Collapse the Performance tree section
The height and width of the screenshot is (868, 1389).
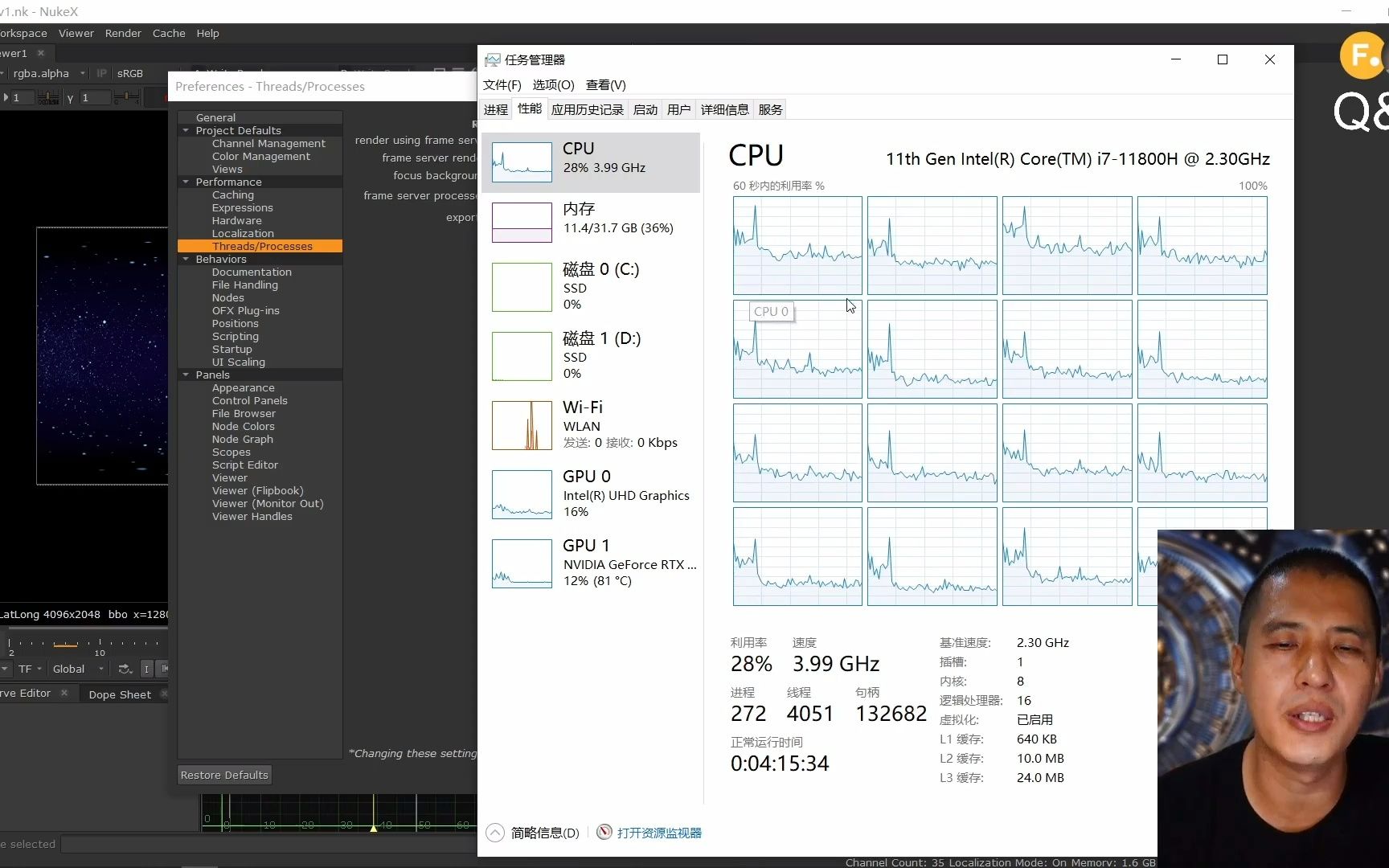[x=186, y=182]
